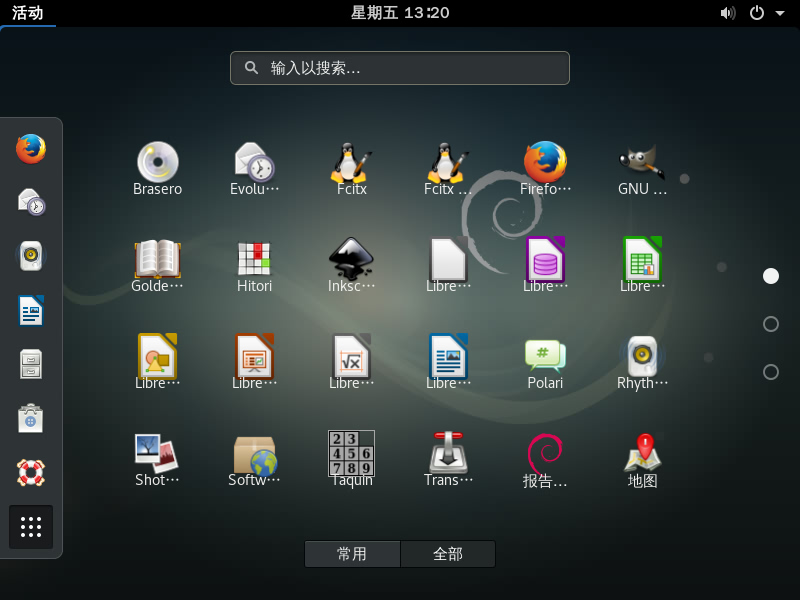
Task: Start the Hitori puzzle game
Action: pos(255,265)
